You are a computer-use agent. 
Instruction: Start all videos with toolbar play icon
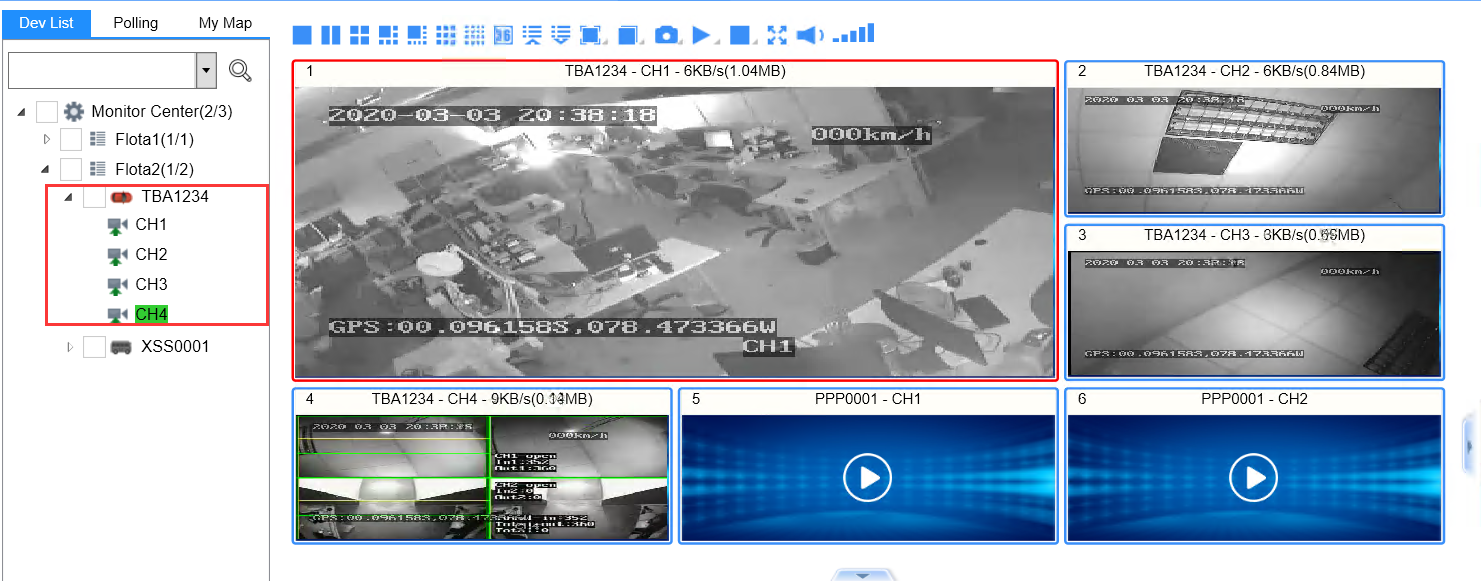click(702, 35)
